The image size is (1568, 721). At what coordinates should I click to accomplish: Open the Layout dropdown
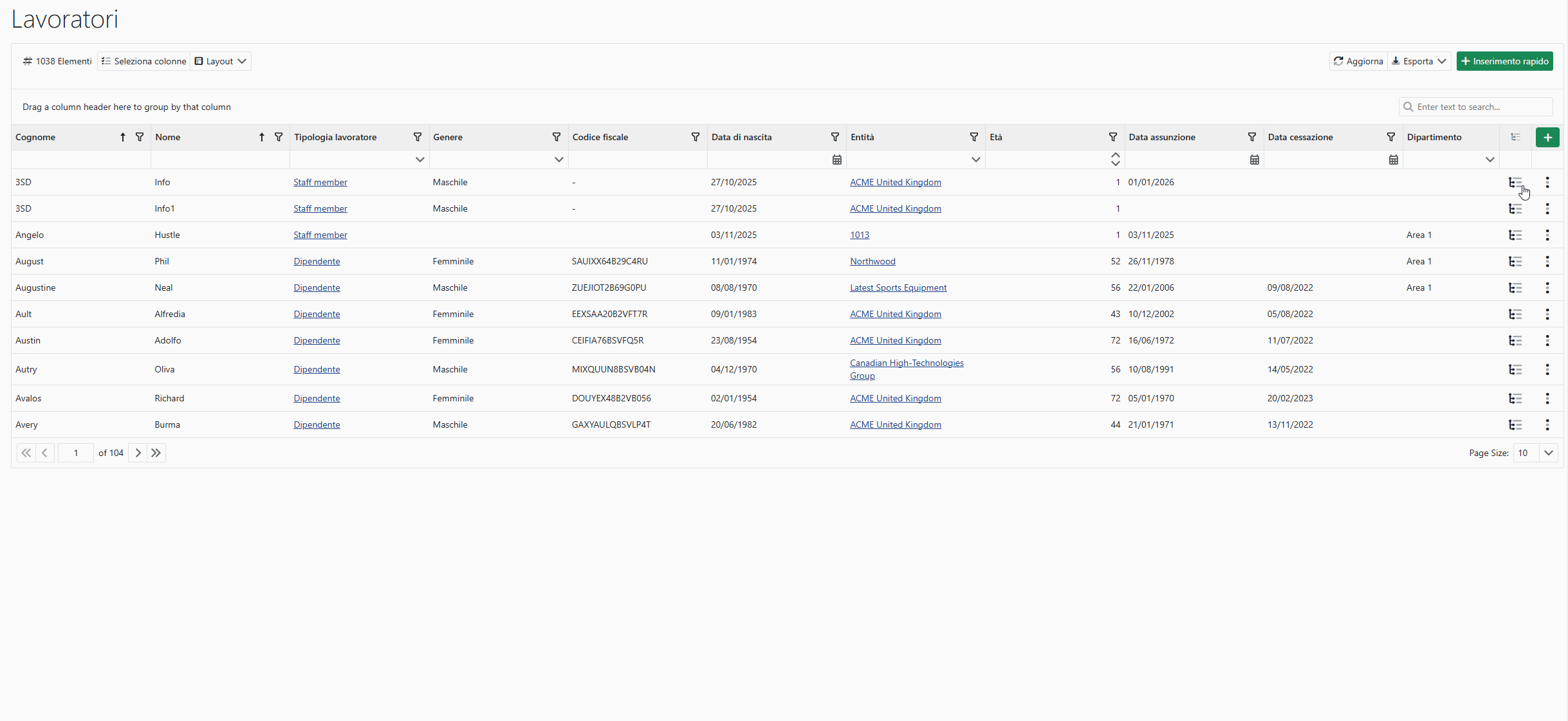[221, 61]
